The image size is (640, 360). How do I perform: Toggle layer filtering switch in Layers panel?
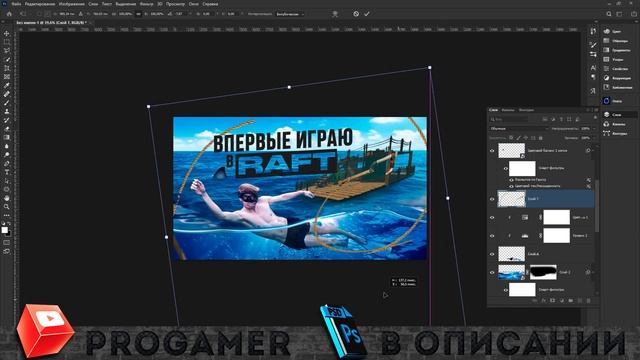click(595, 118)
